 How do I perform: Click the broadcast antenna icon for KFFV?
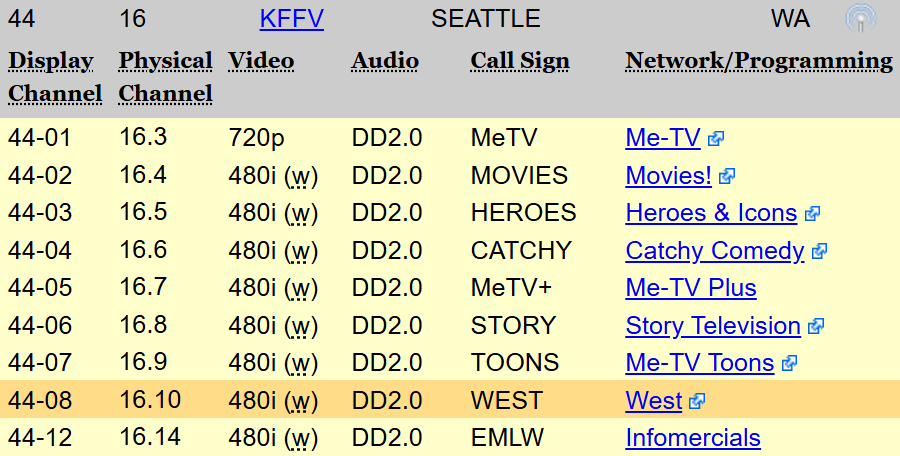coord(860,18)
